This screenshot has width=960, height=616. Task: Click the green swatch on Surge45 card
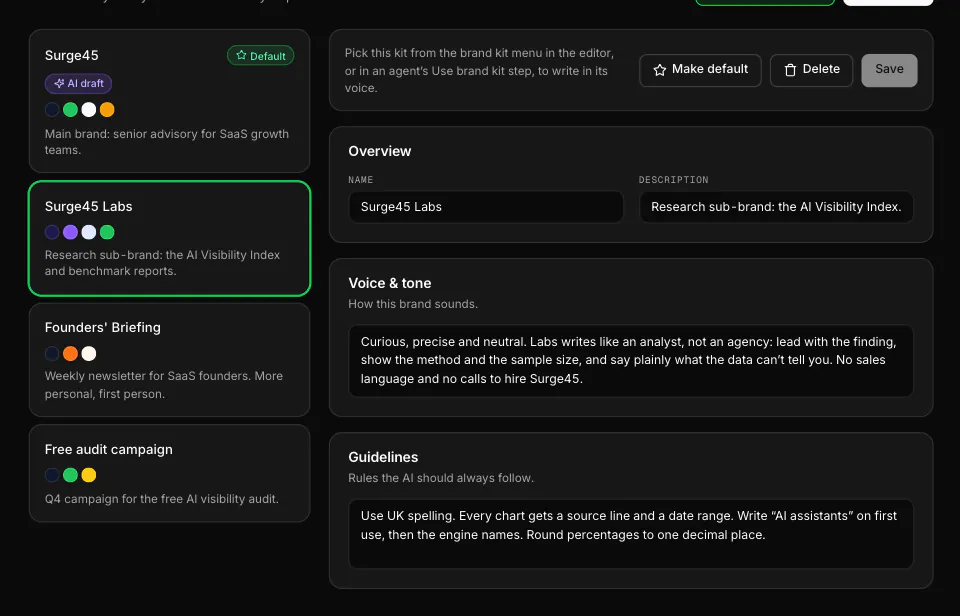[70, 110]
